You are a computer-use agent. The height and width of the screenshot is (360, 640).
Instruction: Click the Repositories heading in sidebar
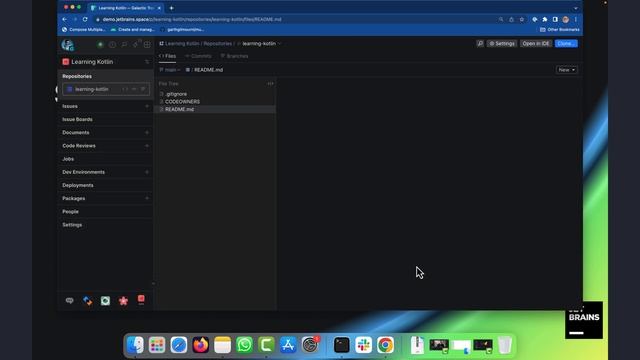tap(77, 76)
